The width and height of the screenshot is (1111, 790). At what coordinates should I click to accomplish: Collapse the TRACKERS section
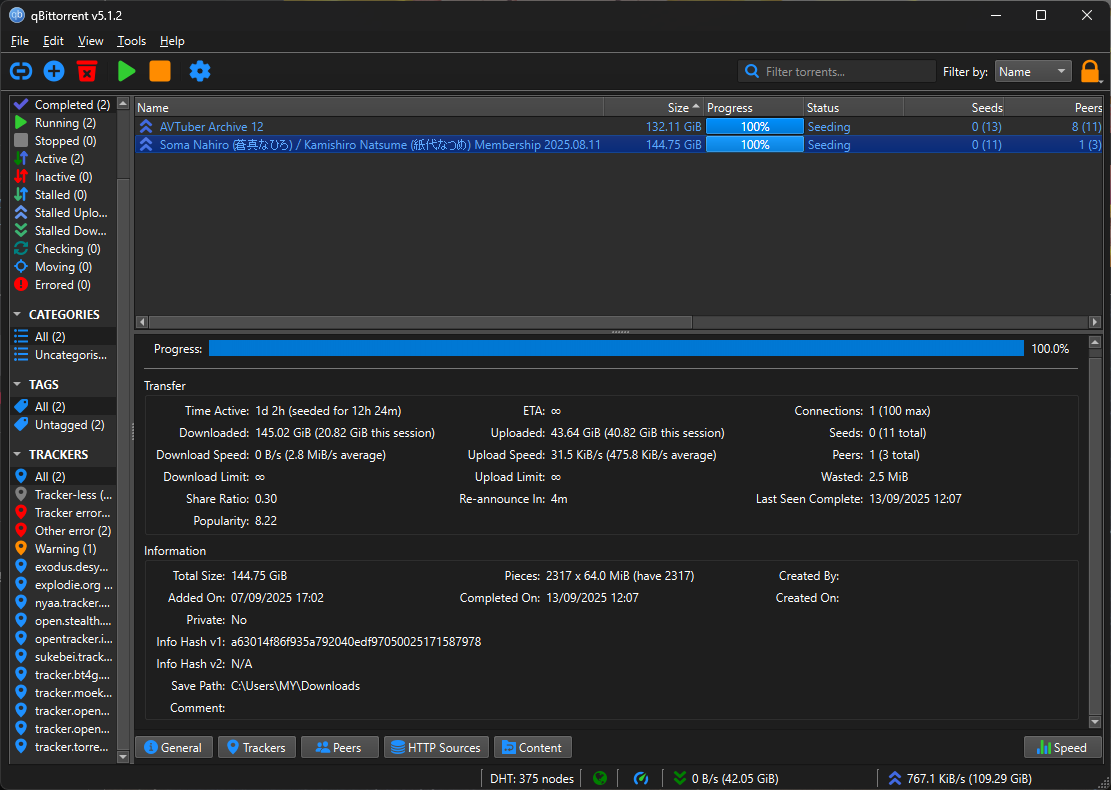click(18, 454)
